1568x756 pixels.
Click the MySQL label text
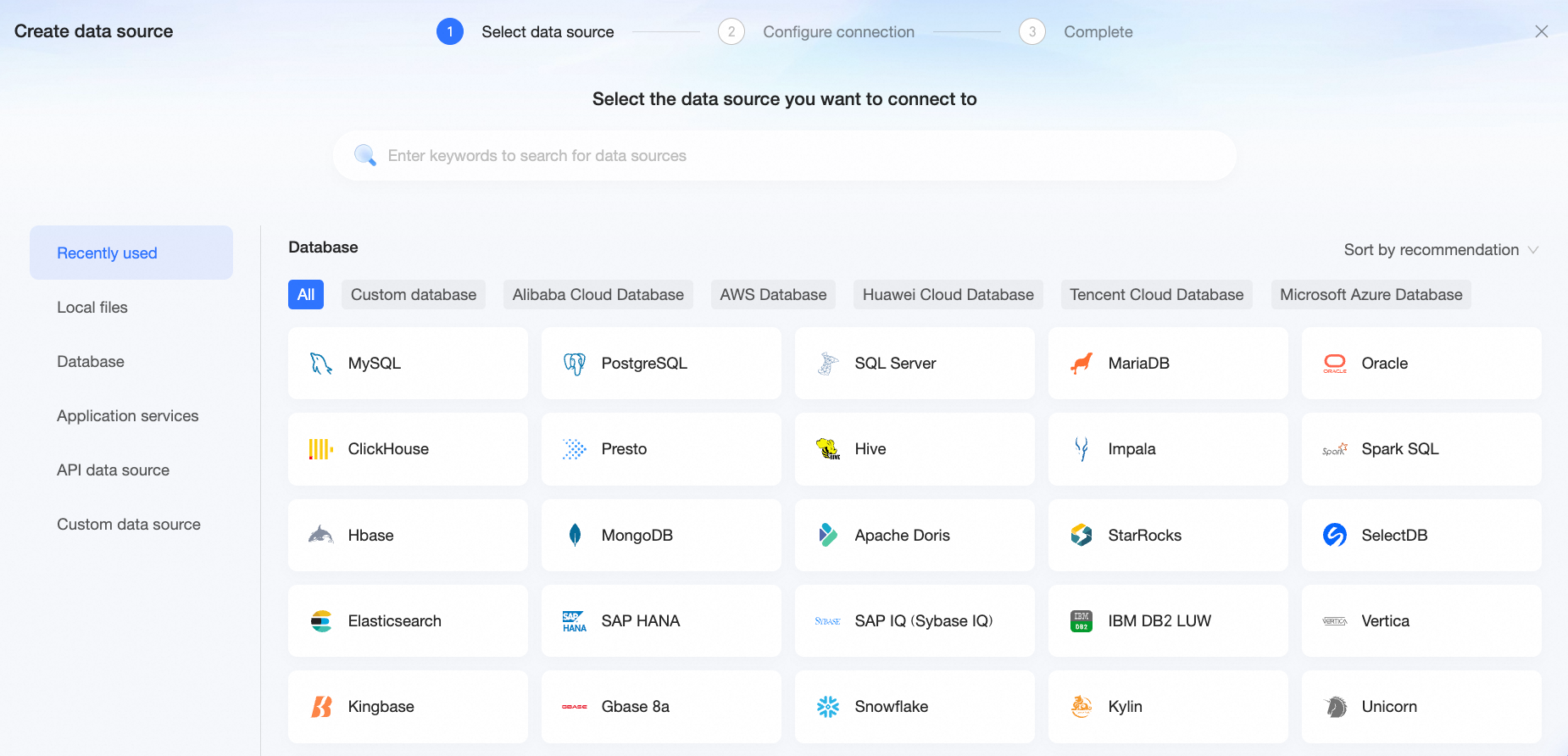click(x=375, y=364)
